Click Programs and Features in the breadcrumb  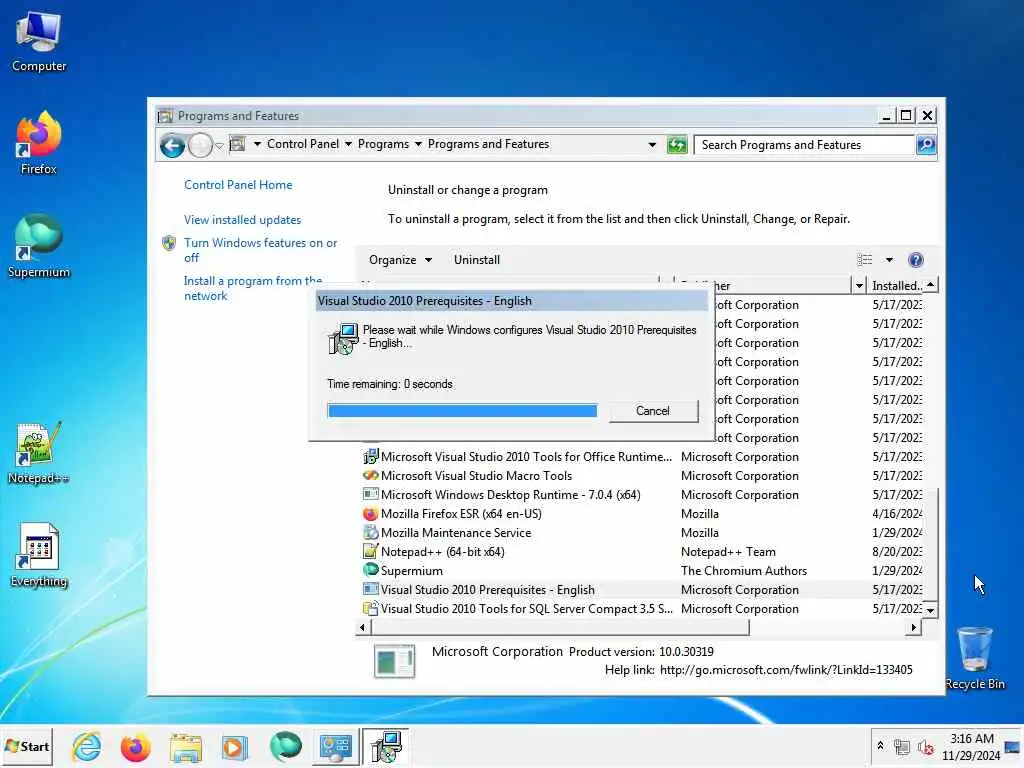pyautogui.click(x=488, y=144)
